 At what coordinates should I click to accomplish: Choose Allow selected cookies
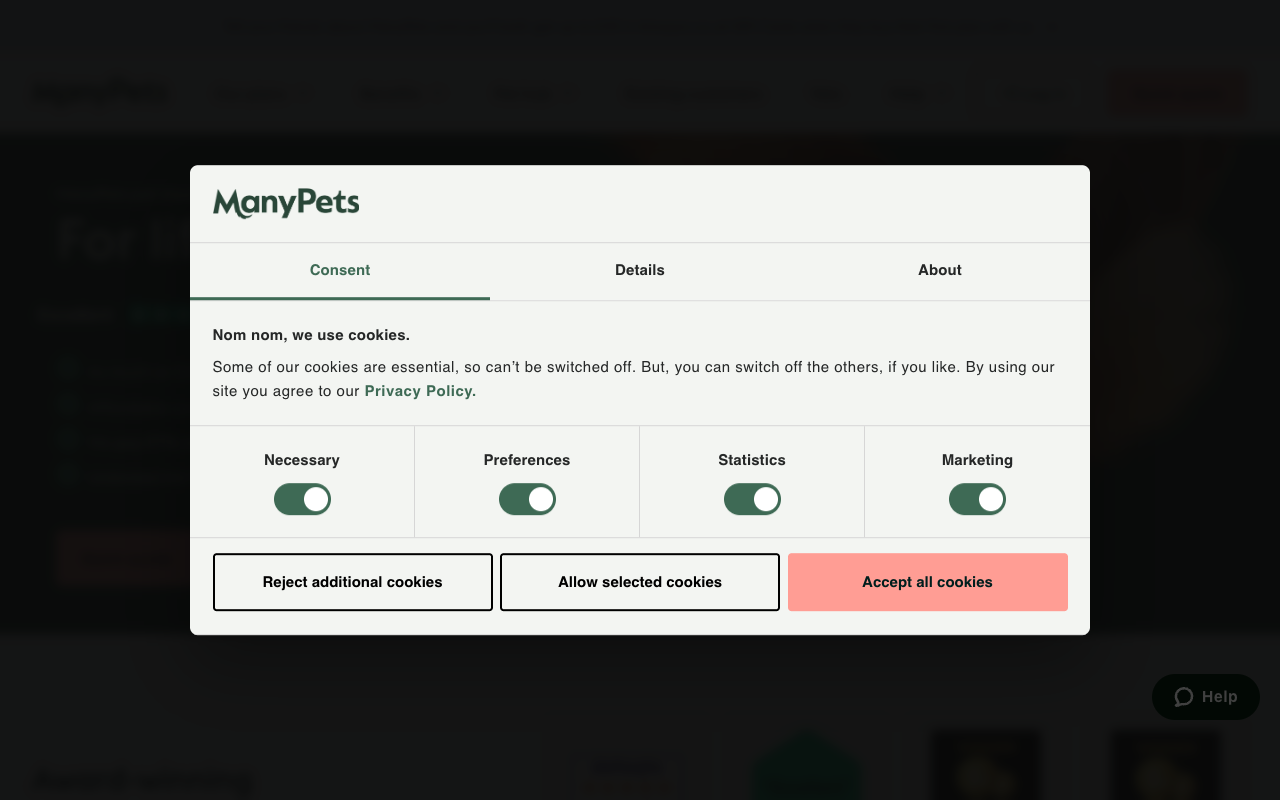click(640, 582)
